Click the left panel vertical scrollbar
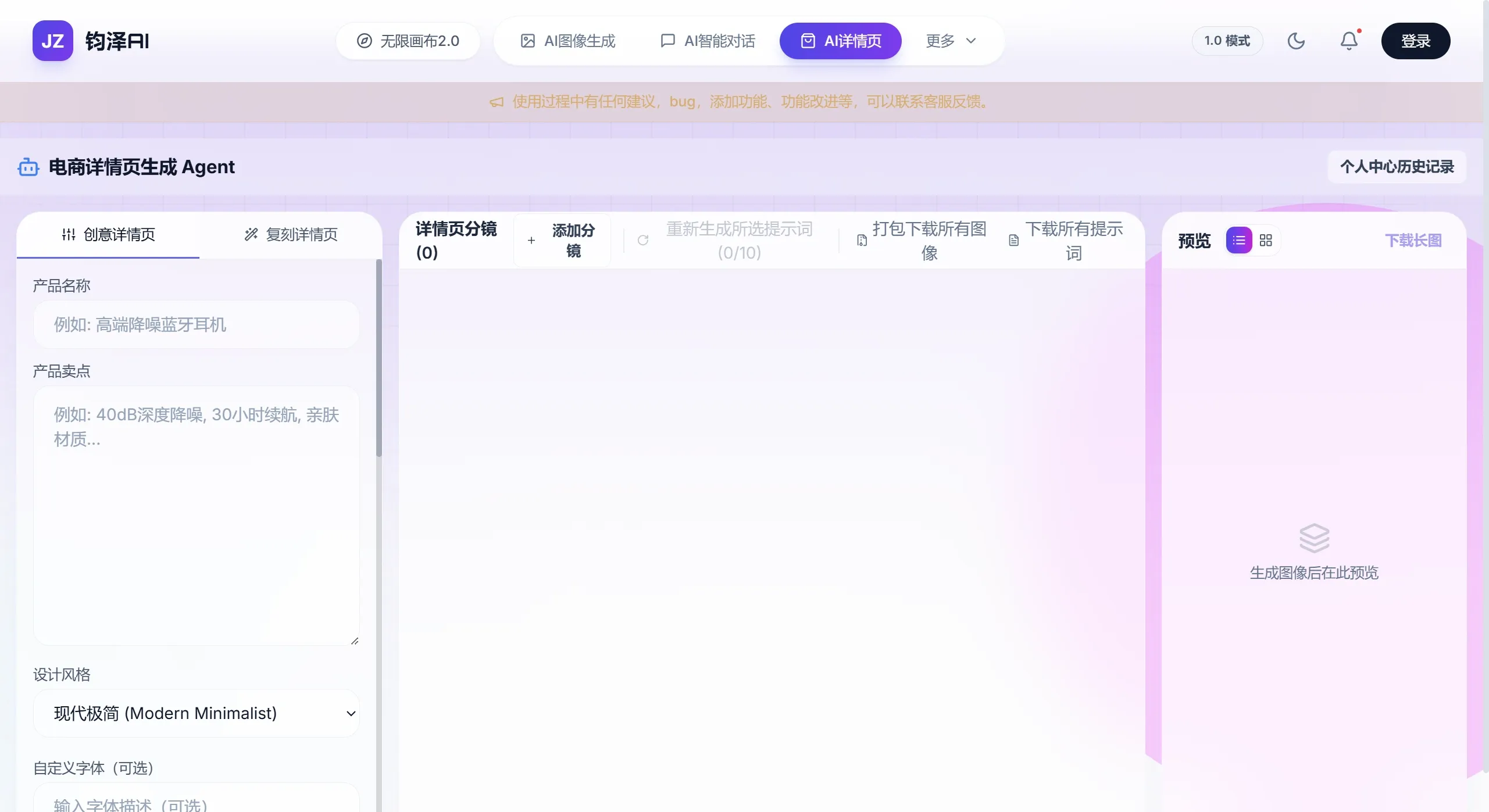Screen dimensions: 1489x812 click(x=379, y=358)
